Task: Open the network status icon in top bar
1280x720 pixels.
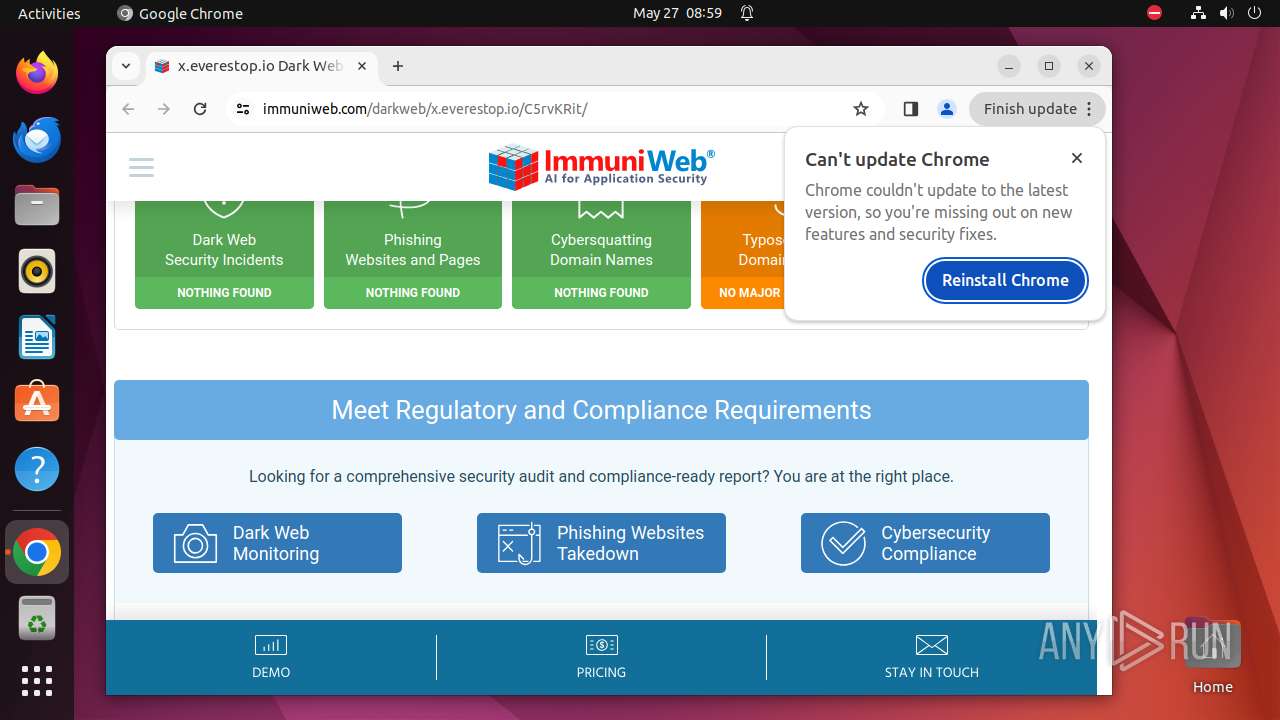Action: click(x=1198, y=13)
